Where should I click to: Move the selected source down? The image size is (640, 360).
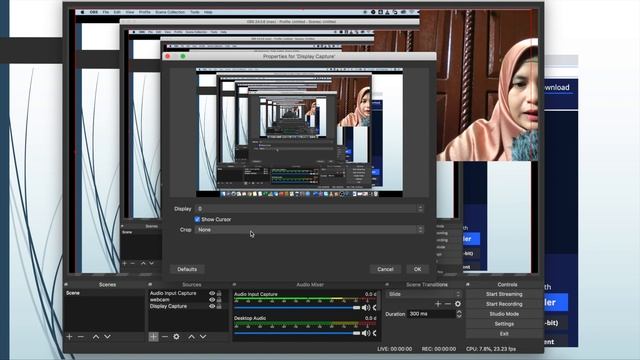coord(203,337)
